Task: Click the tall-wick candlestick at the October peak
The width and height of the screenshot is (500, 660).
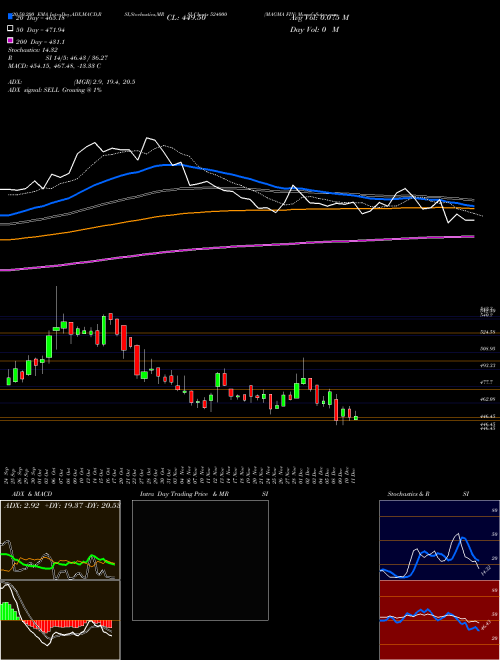Action: pos(56,328)
